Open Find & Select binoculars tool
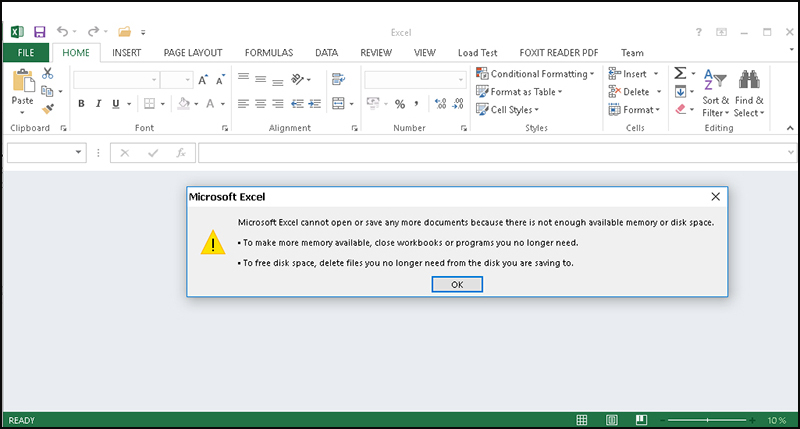800x429 pixels. [748, 92]
